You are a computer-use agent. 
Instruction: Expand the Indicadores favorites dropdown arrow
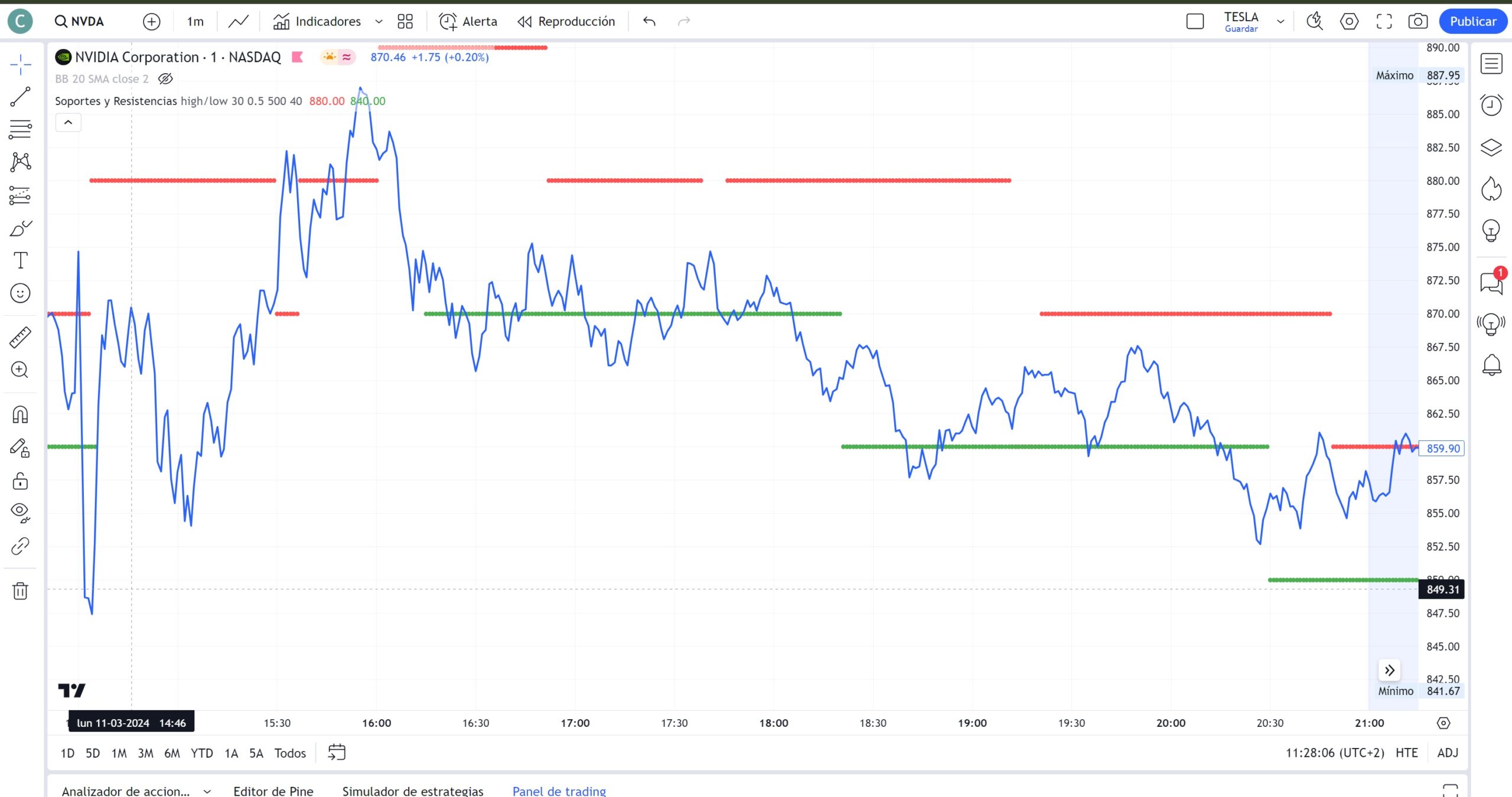click(x=379, y=21)
